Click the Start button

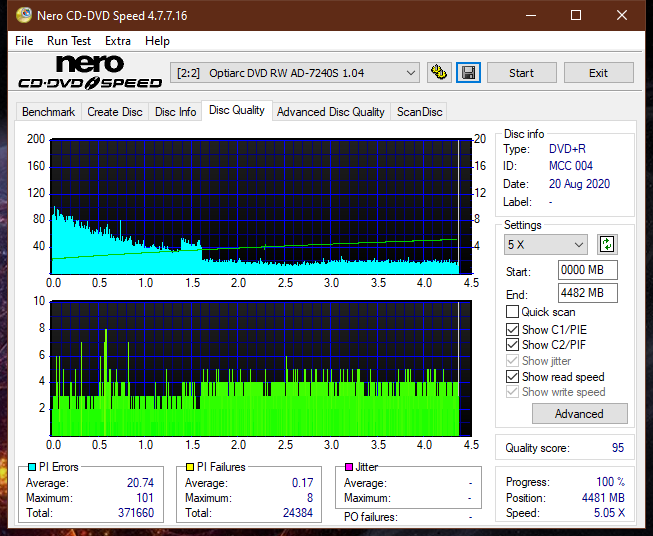click(x=521, y=73)
